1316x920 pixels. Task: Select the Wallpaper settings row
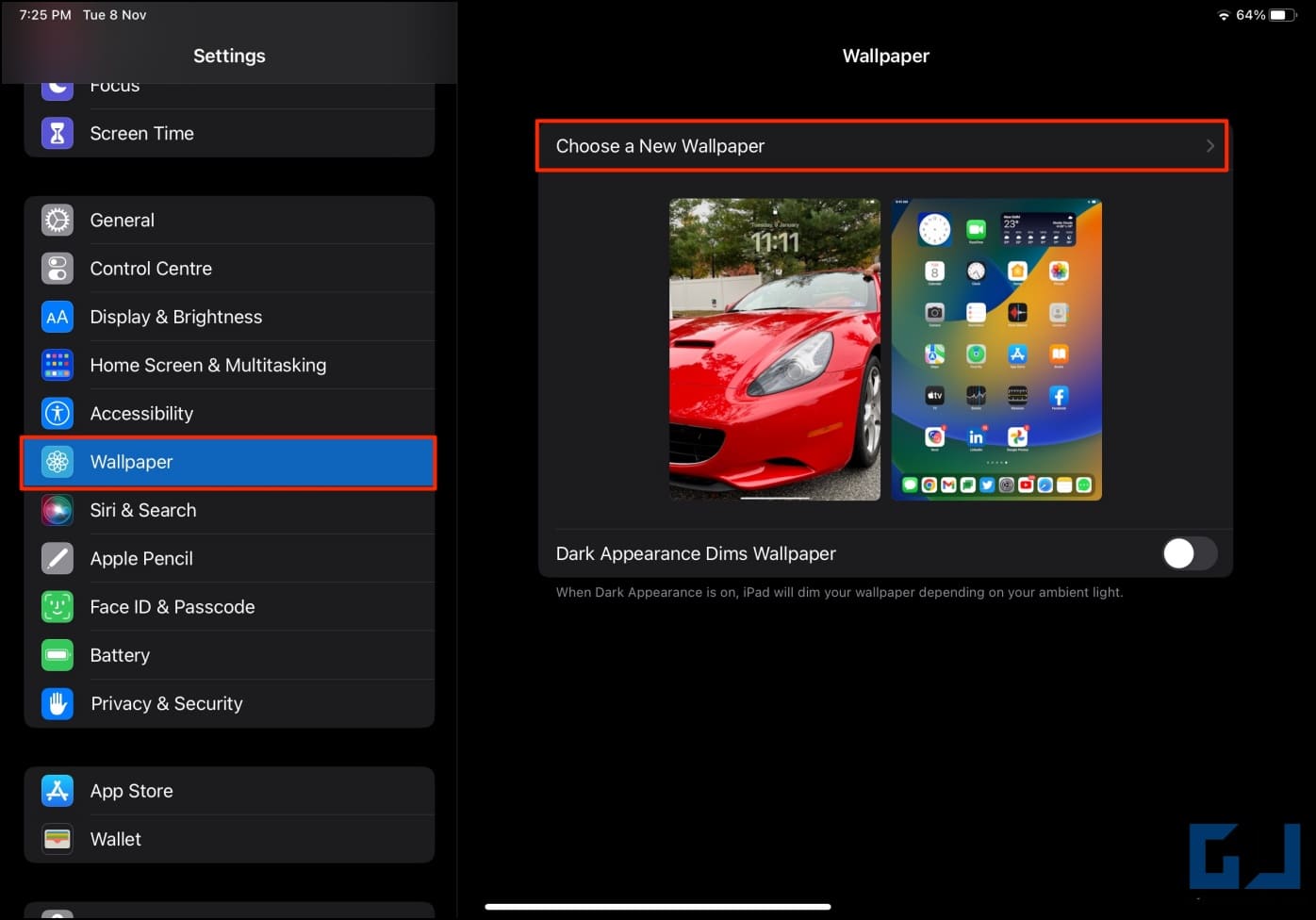coord(229,462)
